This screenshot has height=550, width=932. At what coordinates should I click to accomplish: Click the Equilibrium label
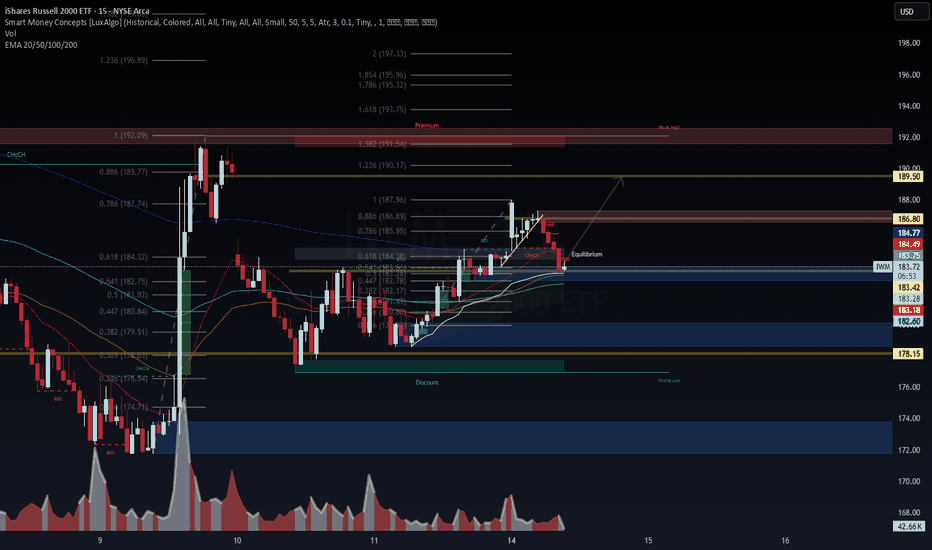pyautogui.click(x=587, y=254)
